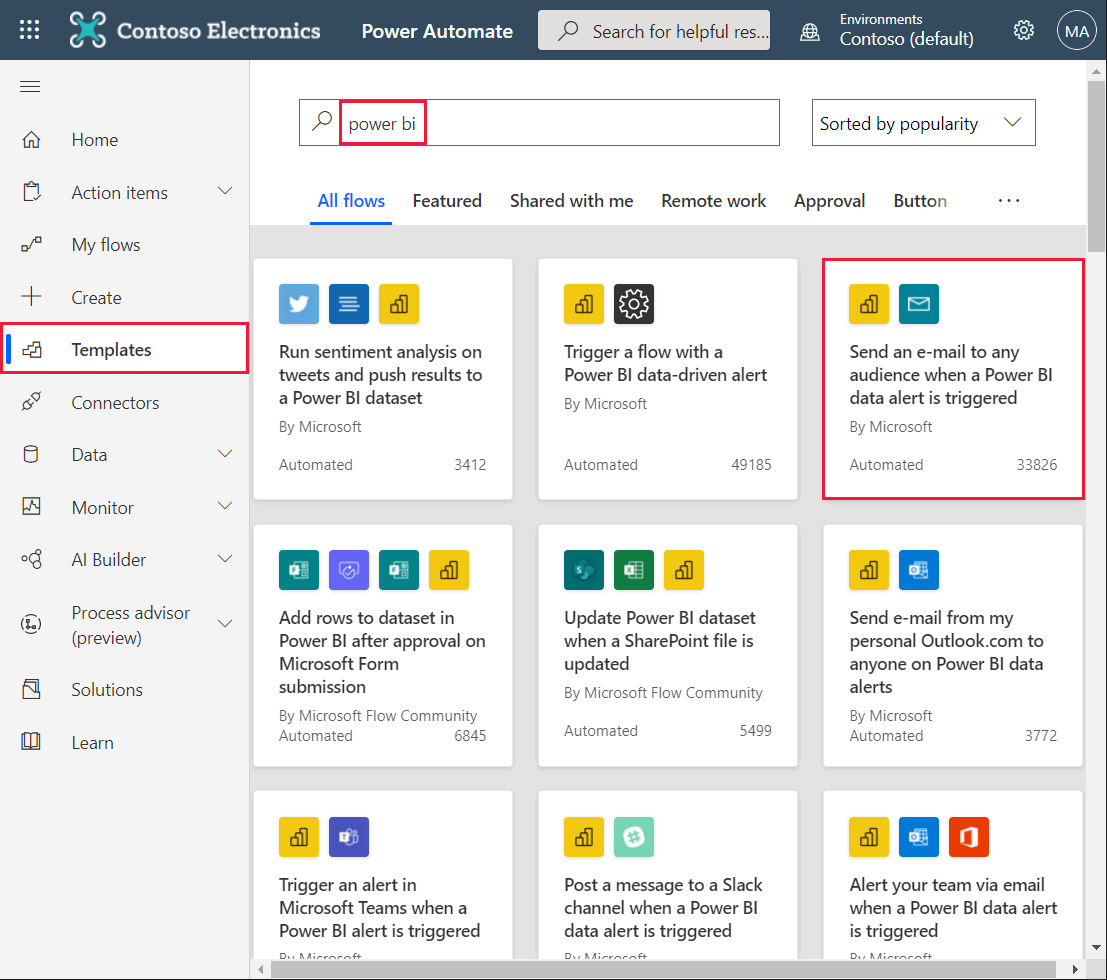The height and width of the screenshot is (980, 1107).
Task: Open the Solutions section
Action: pyautogui.click(x=106, y=689)
